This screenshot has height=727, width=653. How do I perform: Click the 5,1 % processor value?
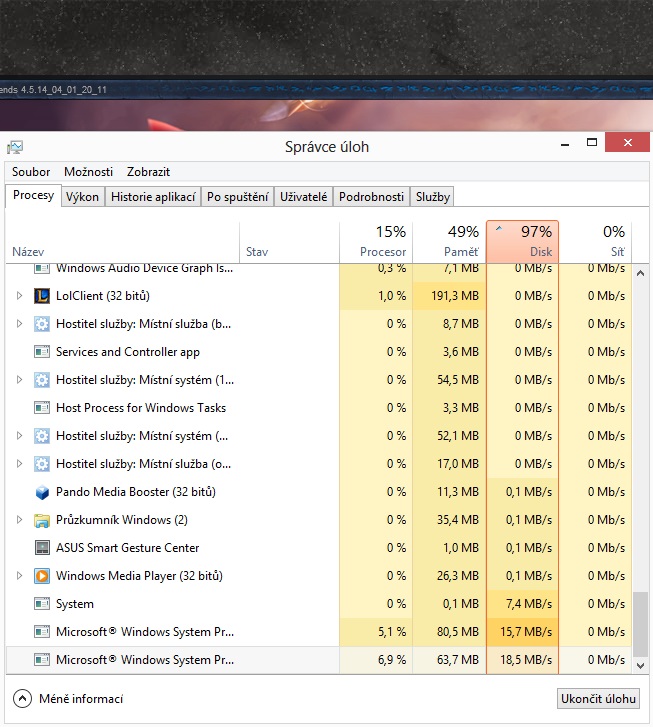click(x=392, y=632)
